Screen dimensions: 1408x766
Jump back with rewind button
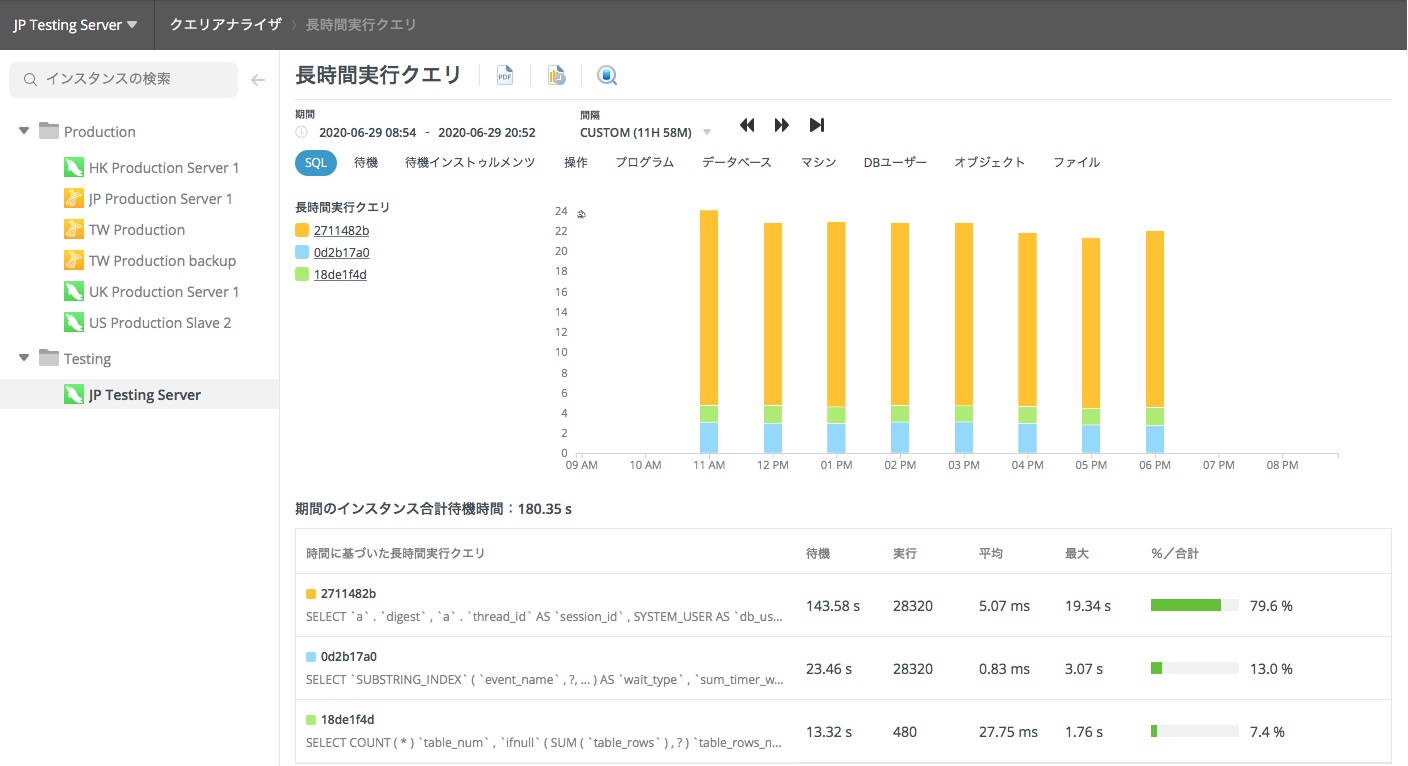(x=747, y=125)
